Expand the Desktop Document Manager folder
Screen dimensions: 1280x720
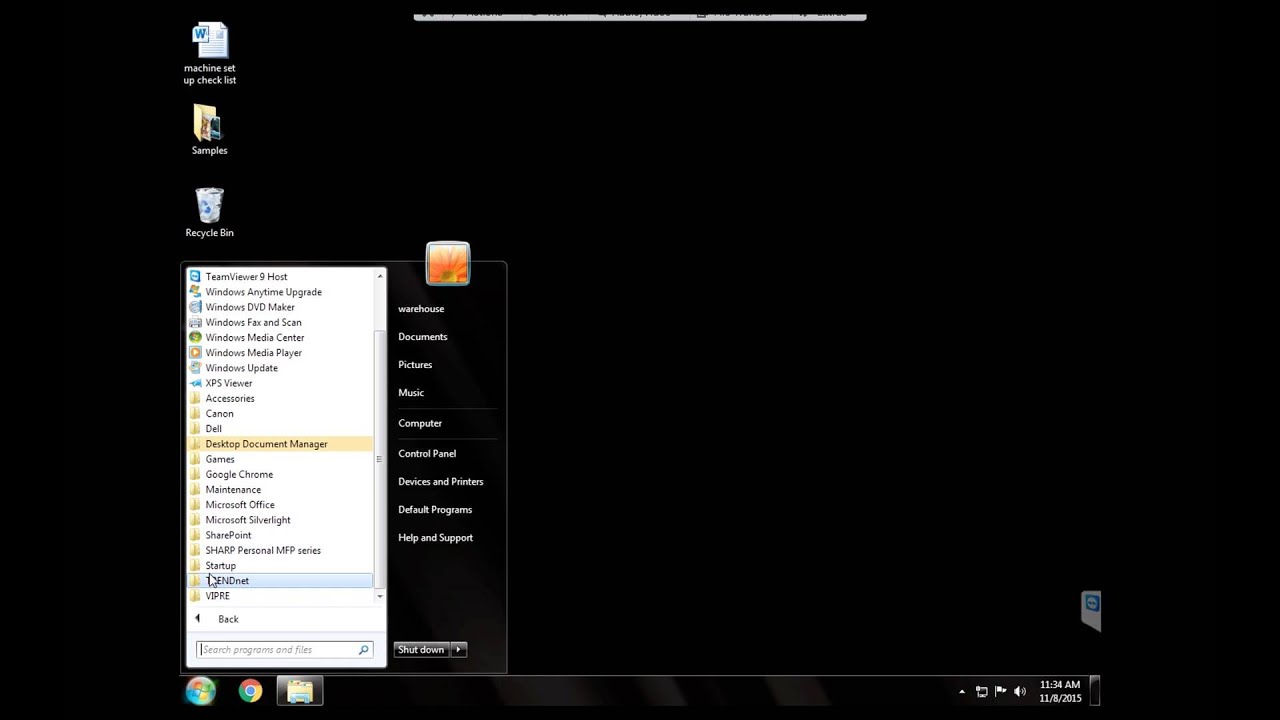[280, 444]
